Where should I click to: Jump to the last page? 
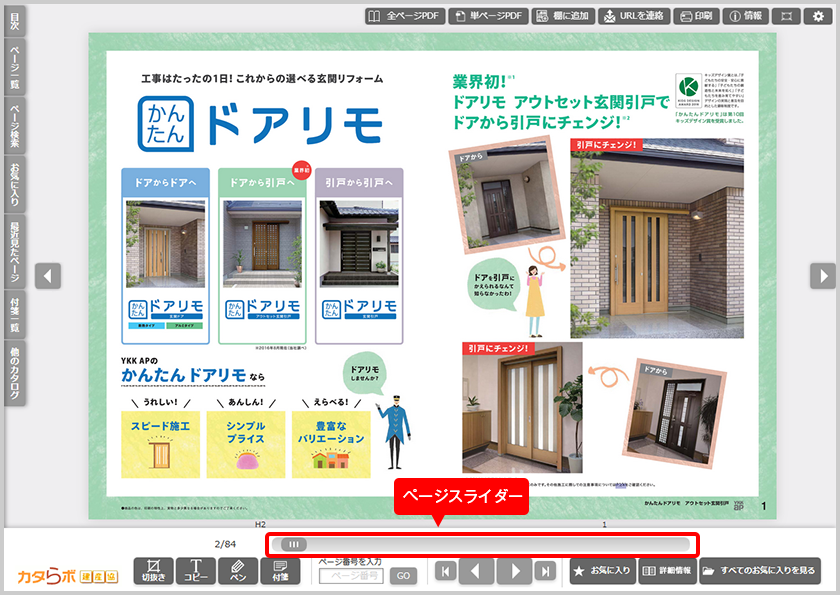click(x=545, y=572)
